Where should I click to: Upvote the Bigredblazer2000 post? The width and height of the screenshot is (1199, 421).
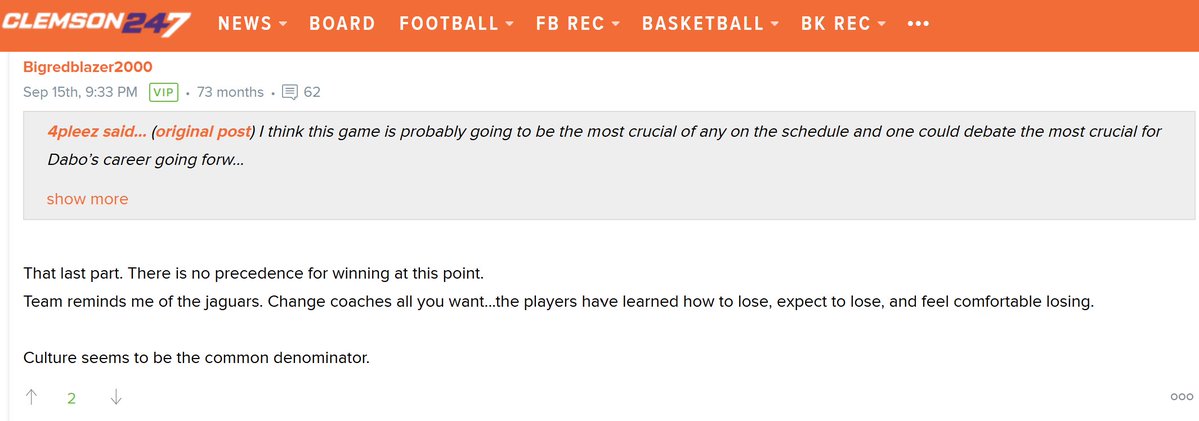(x=31, y=397)
